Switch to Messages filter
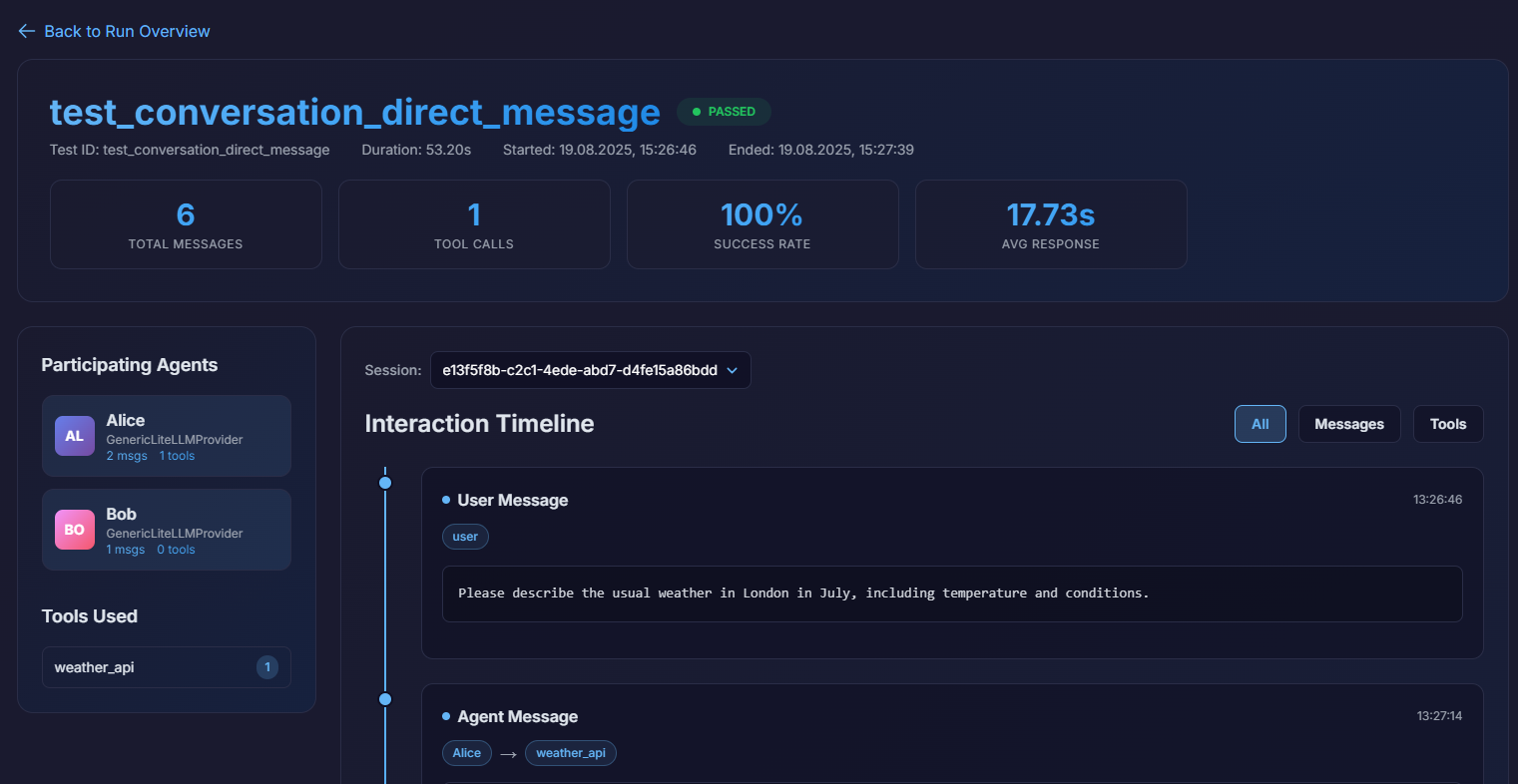This screenshot has width=1518, height=784. 1348,424
